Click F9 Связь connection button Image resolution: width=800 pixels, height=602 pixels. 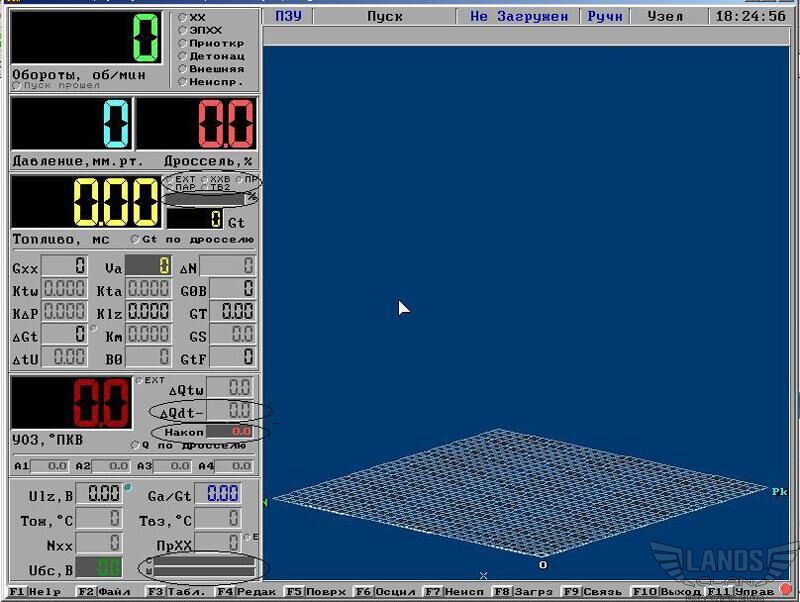coord(592,591)
